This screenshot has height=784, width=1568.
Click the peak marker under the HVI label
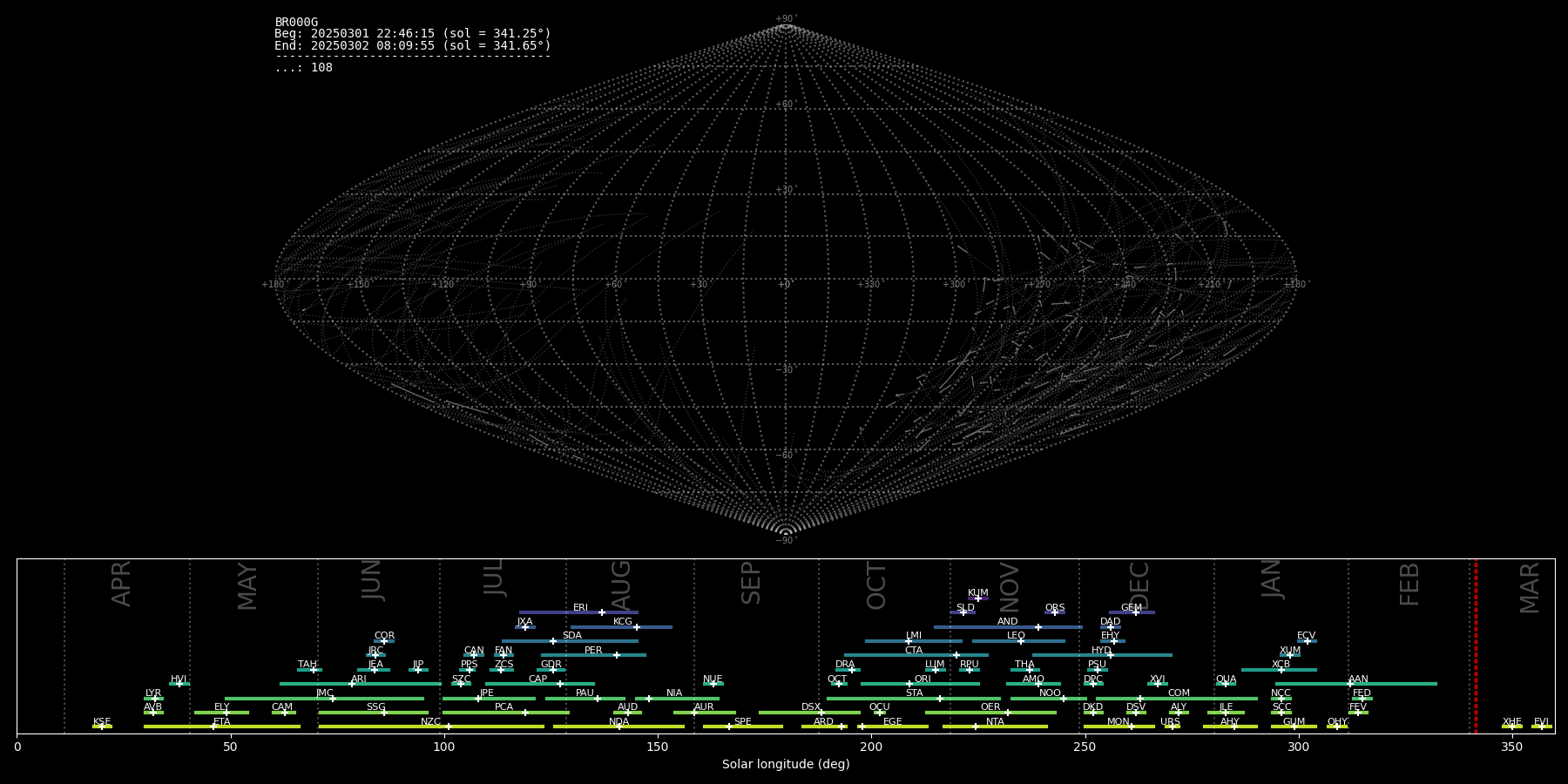pyautogui.click(x=179, y=684)
